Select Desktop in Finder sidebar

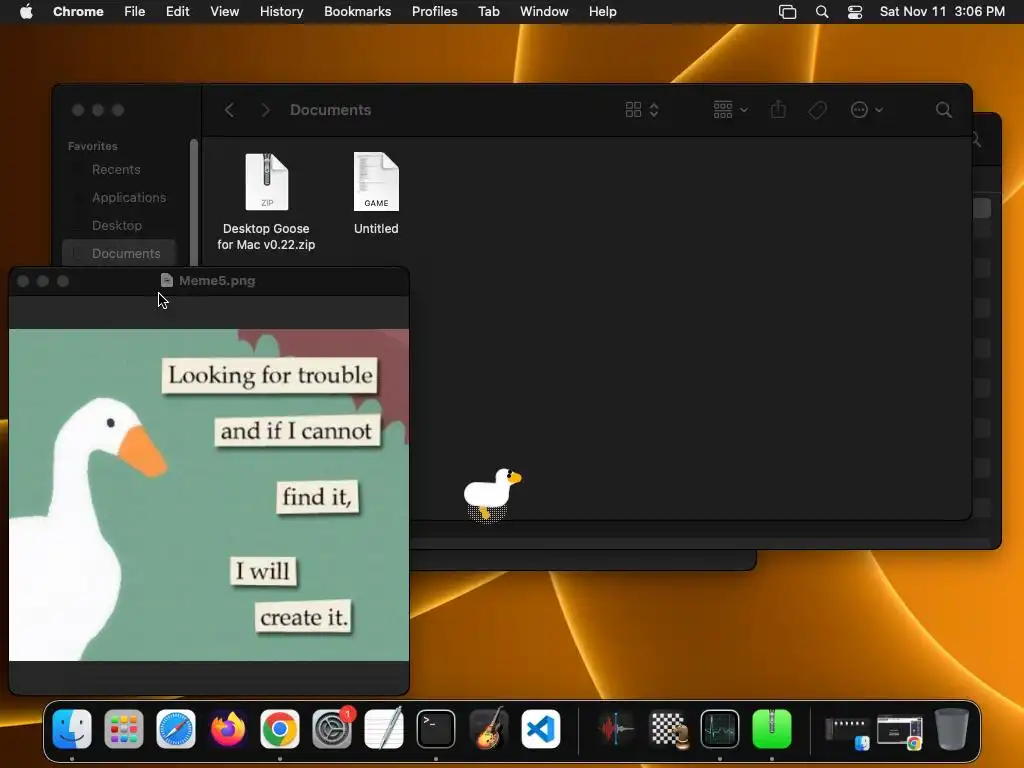click(119, 225)
